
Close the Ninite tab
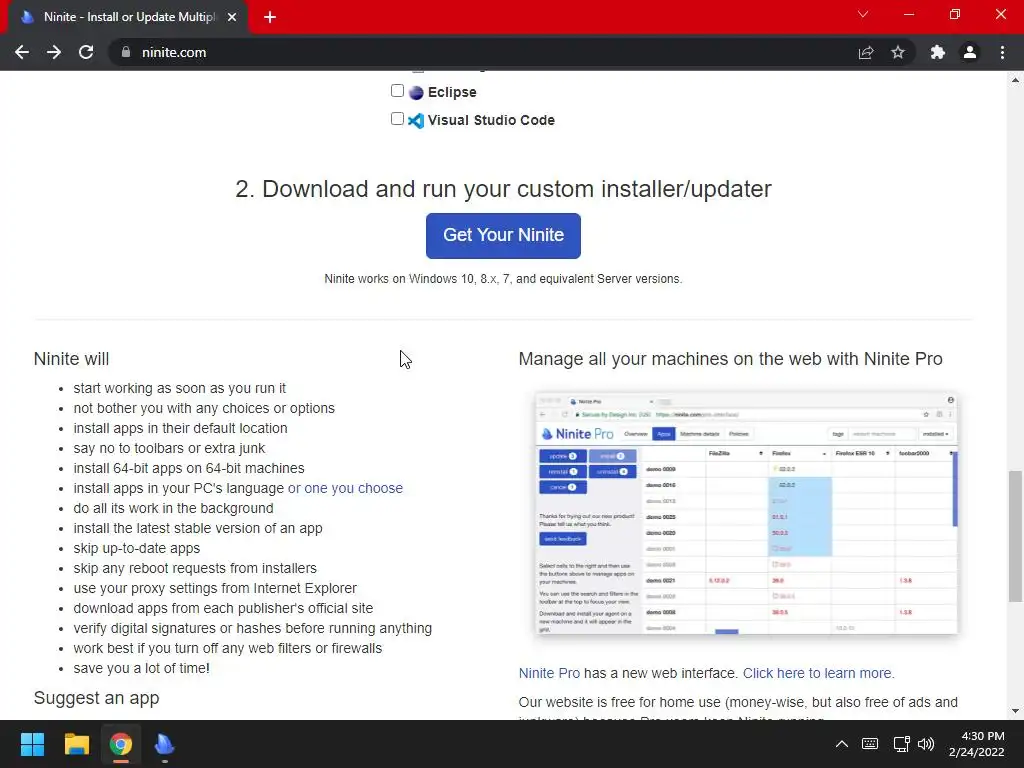[x=232, y=17]
